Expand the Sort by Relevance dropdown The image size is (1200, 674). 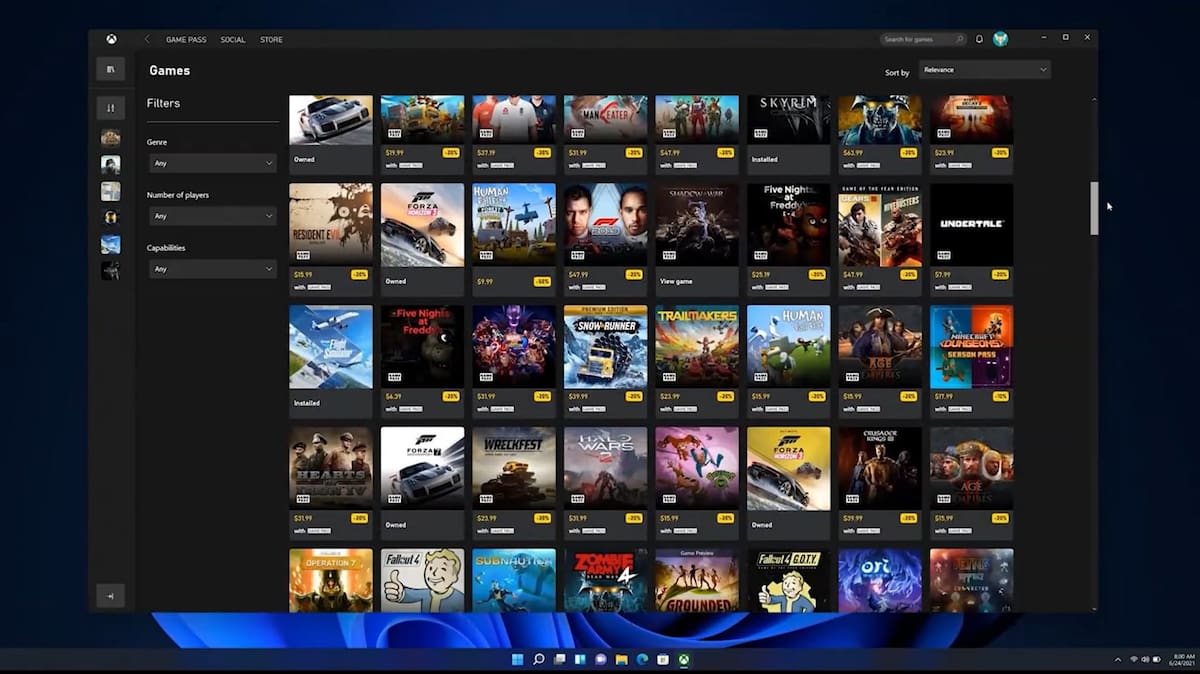pyautogui.click(x=984, y=70)
